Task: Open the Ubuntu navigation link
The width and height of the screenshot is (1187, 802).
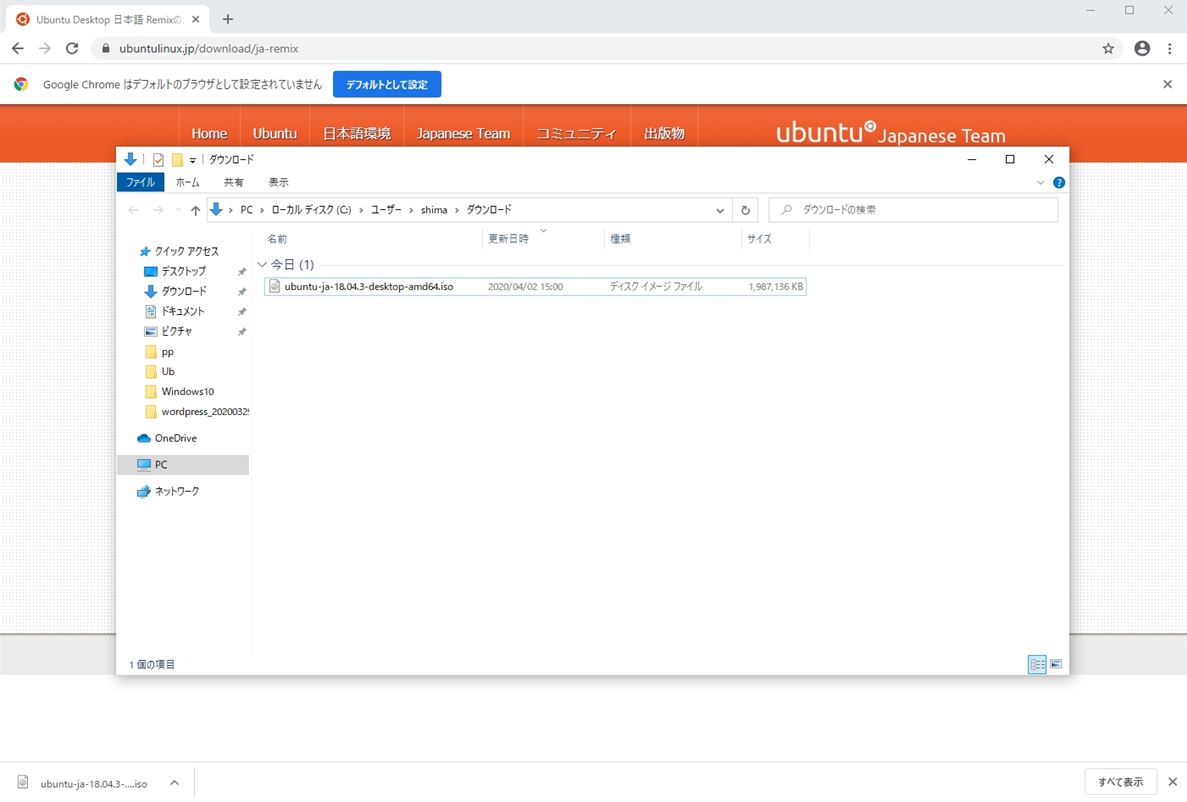Action: tap(275, 133)
